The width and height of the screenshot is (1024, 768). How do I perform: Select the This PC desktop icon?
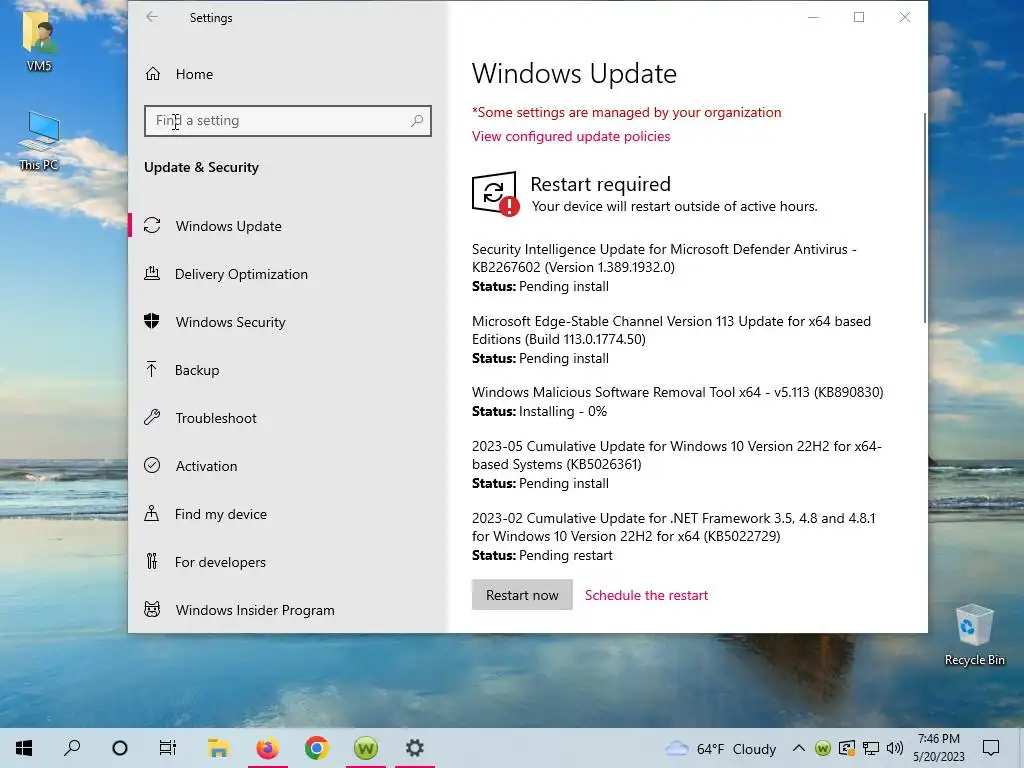(x=40, y=140)
